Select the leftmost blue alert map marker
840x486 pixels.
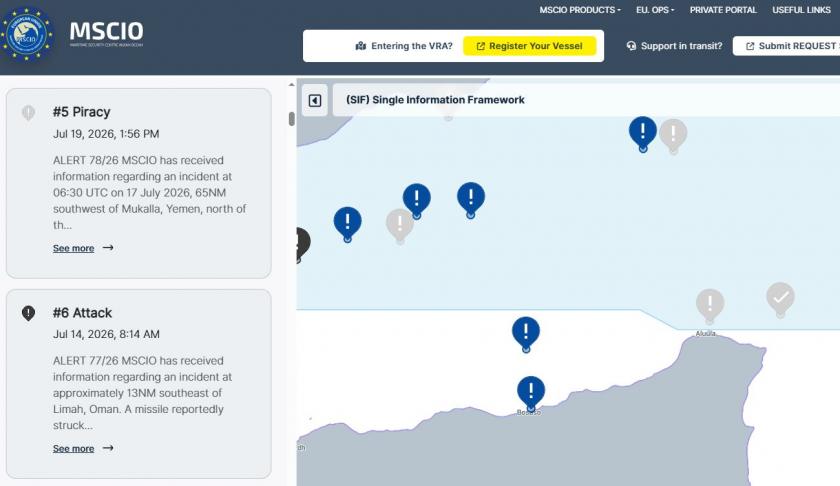click(348, 221)
